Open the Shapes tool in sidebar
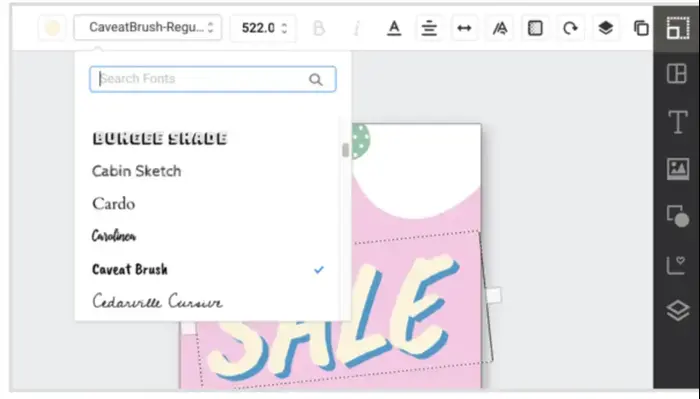 [x=678, y=216]
